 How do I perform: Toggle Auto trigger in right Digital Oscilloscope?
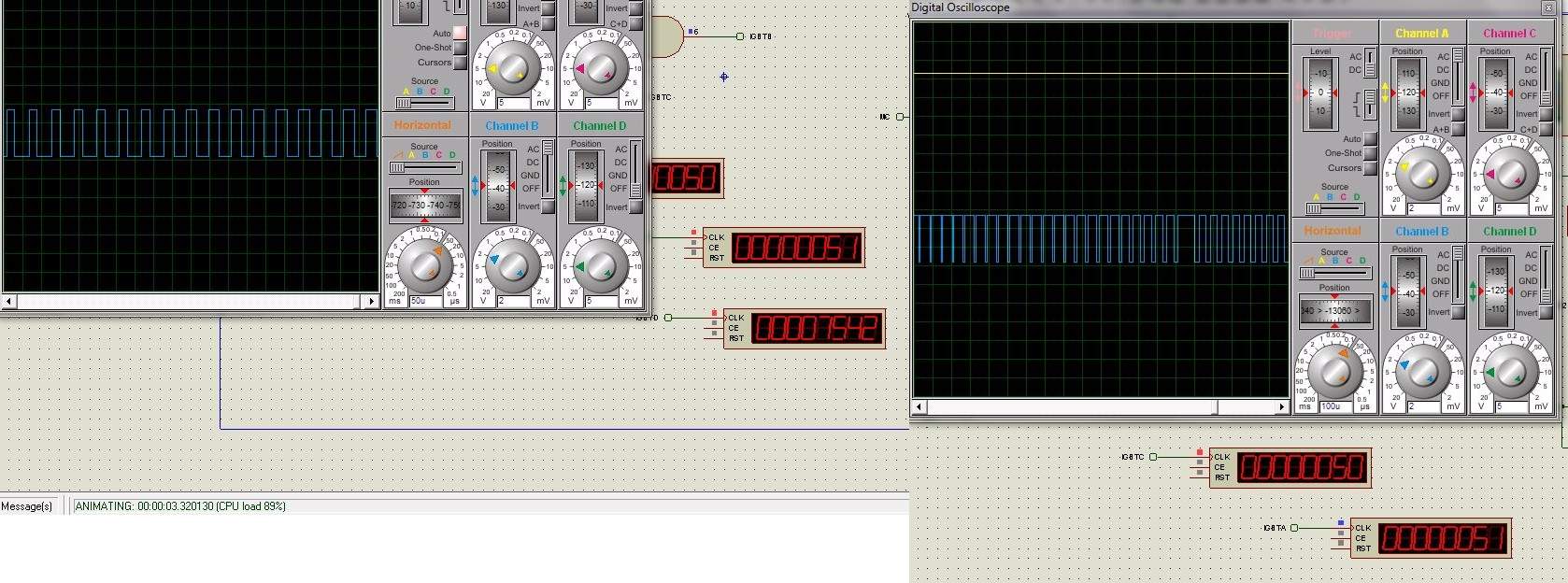click(1370, 138)
